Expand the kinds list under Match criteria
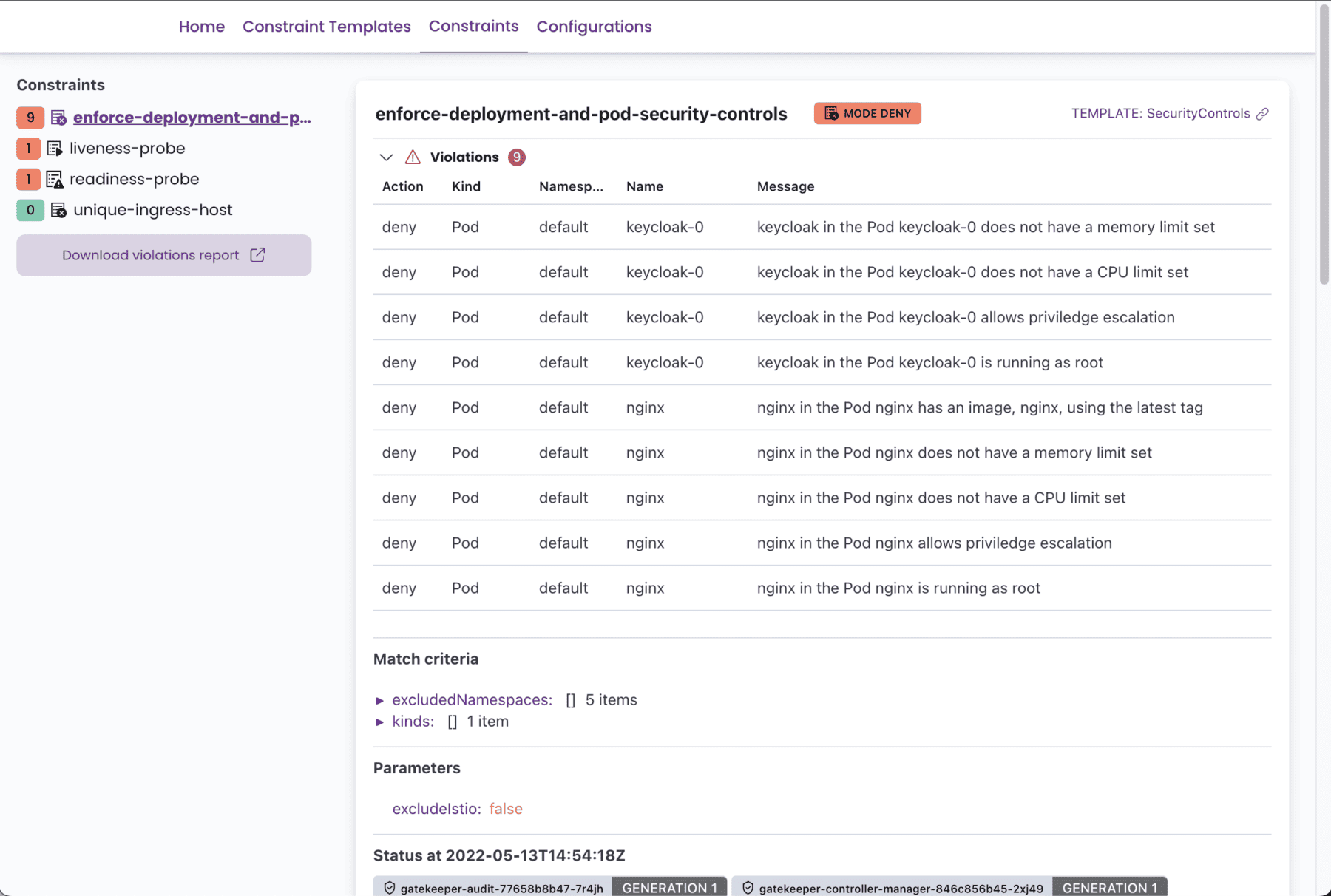The image size is (1331, 896). 380,722
